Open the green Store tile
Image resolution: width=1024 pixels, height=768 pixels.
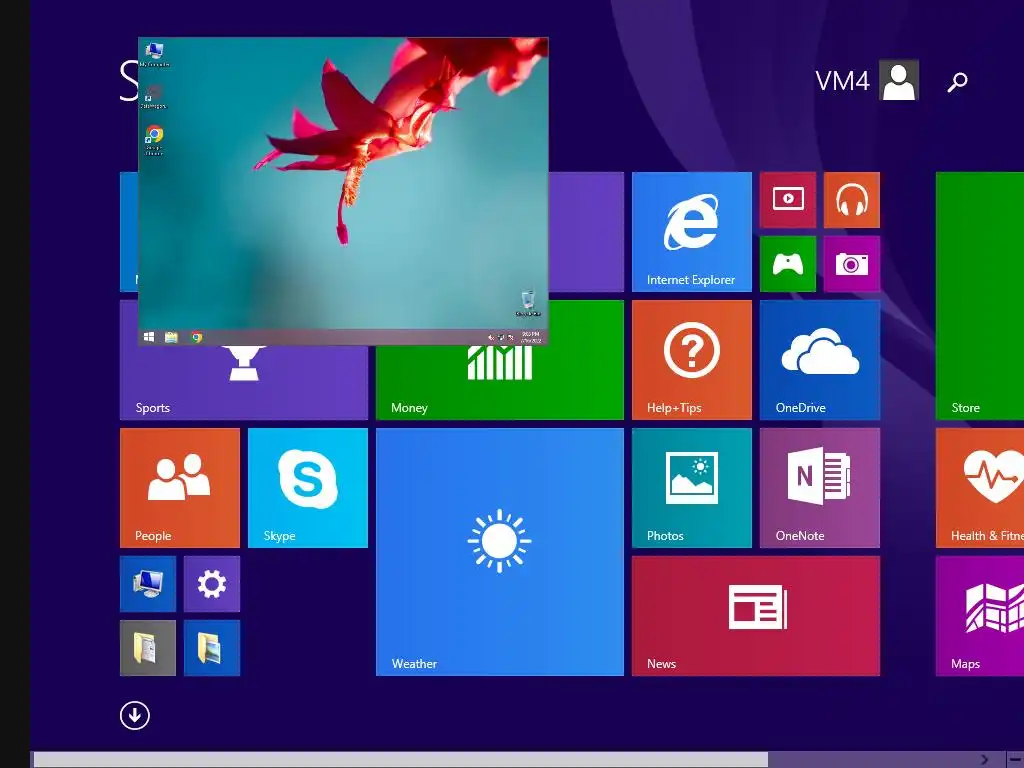point(980,296)
